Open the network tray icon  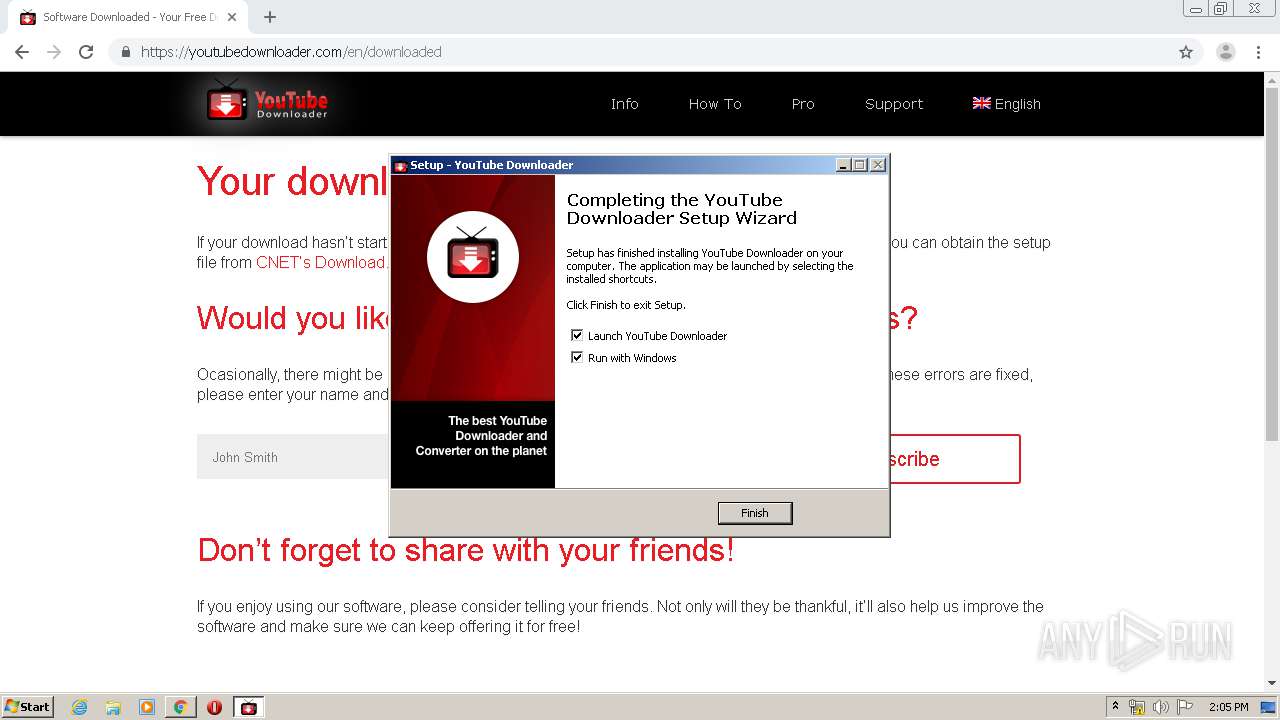[x=1137, y=707]
